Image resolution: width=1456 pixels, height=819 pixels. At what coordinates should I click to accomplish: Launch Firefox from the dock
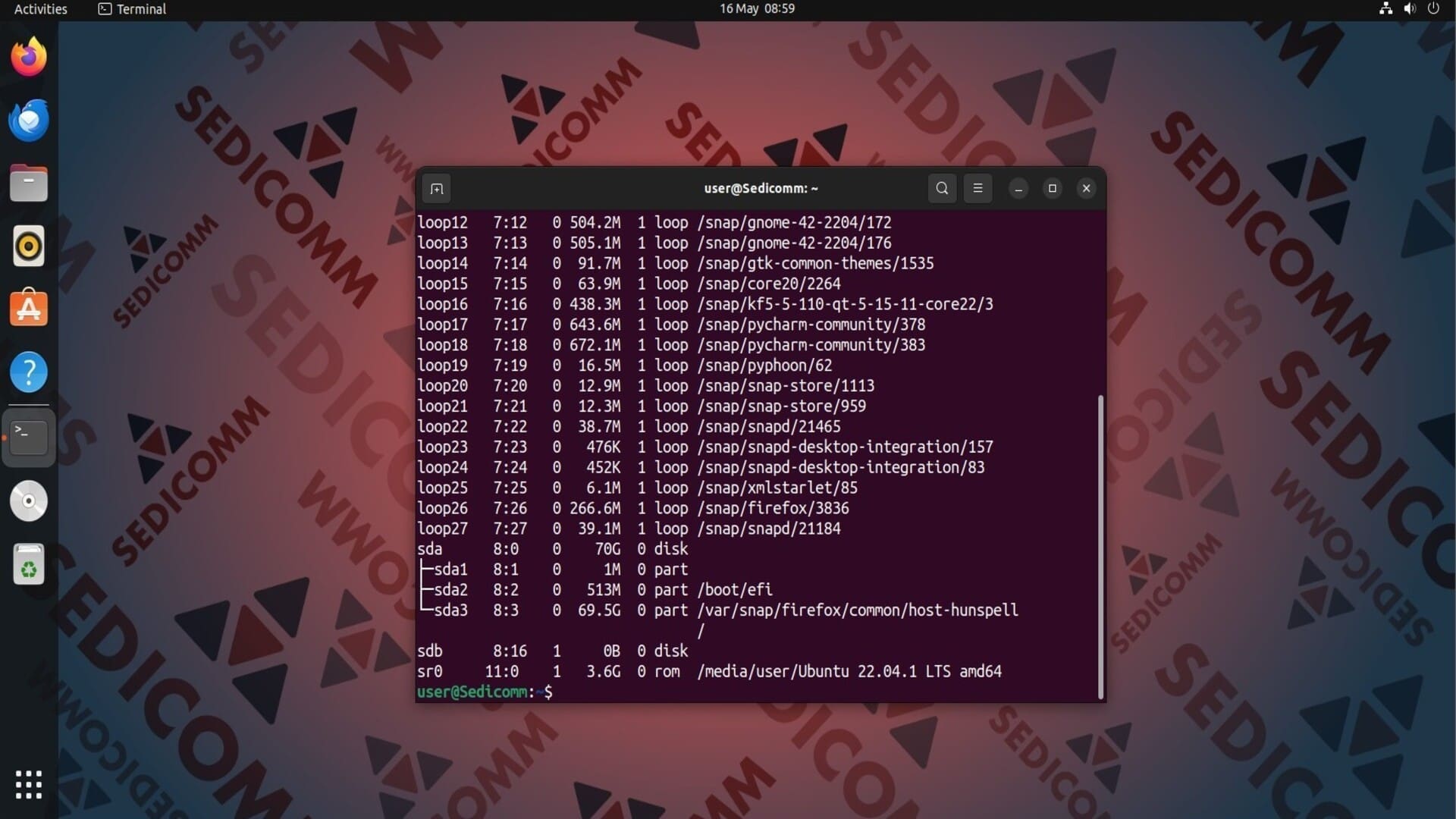(29, 57)
